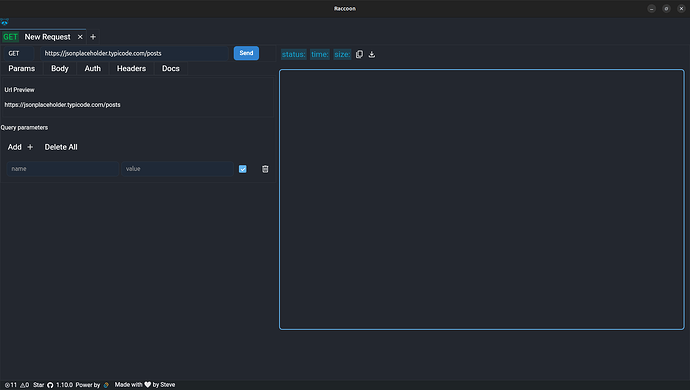Uncheck the query parameter enabled checkbox
The width and height of the screenshot is (690, 390).
click(x=242, y=169)
